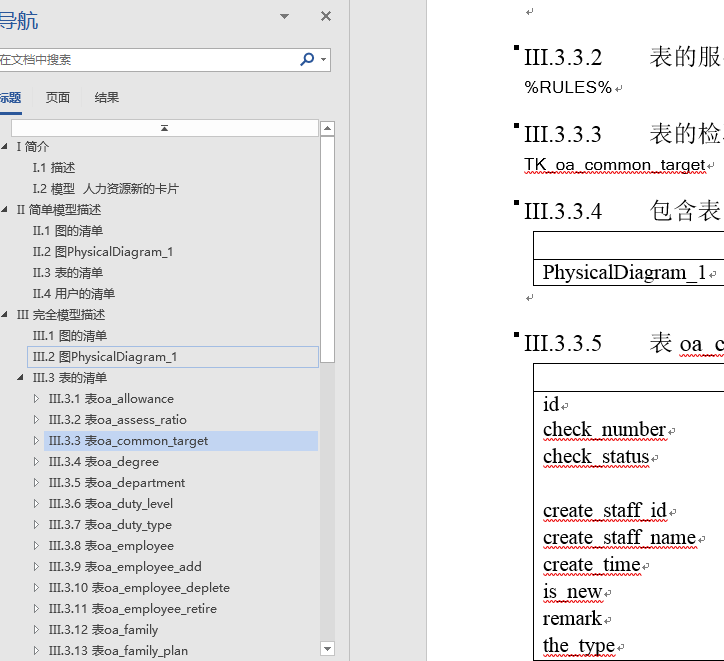Image resolution: width=724 pixels, height=661 pixels.
Task: Click the navigation scrollbar thumb
Action: click(327, 249)
